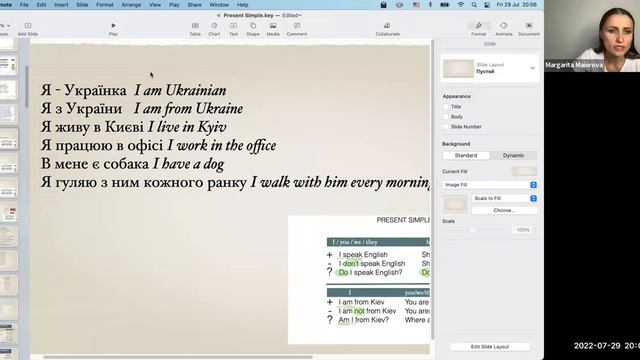Open the Arrange menu
640x360 pixels.
[x=131, y=5]
